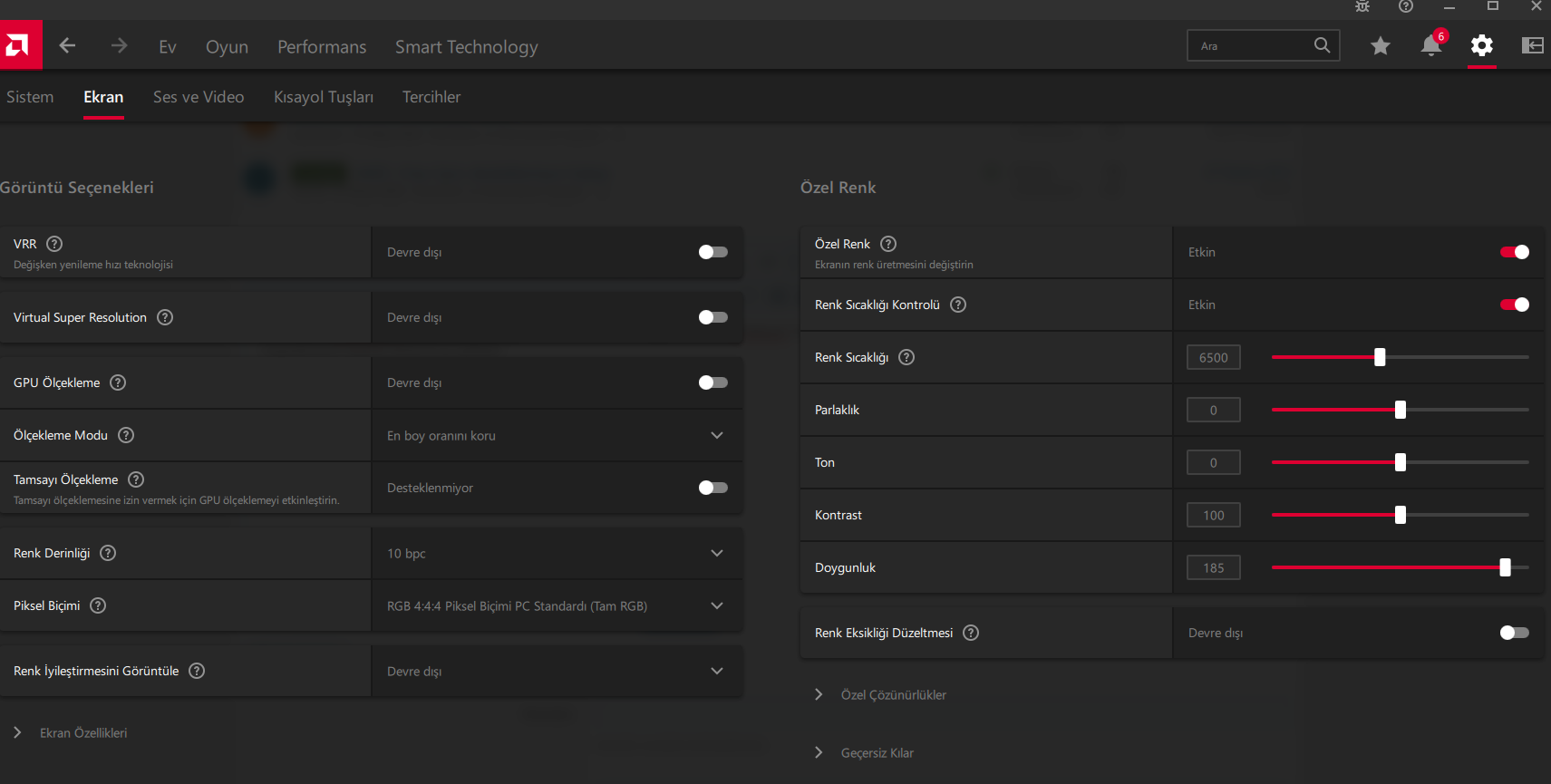Open the Kısayol Tuşları tab
1551x784 pixels.
324,97
